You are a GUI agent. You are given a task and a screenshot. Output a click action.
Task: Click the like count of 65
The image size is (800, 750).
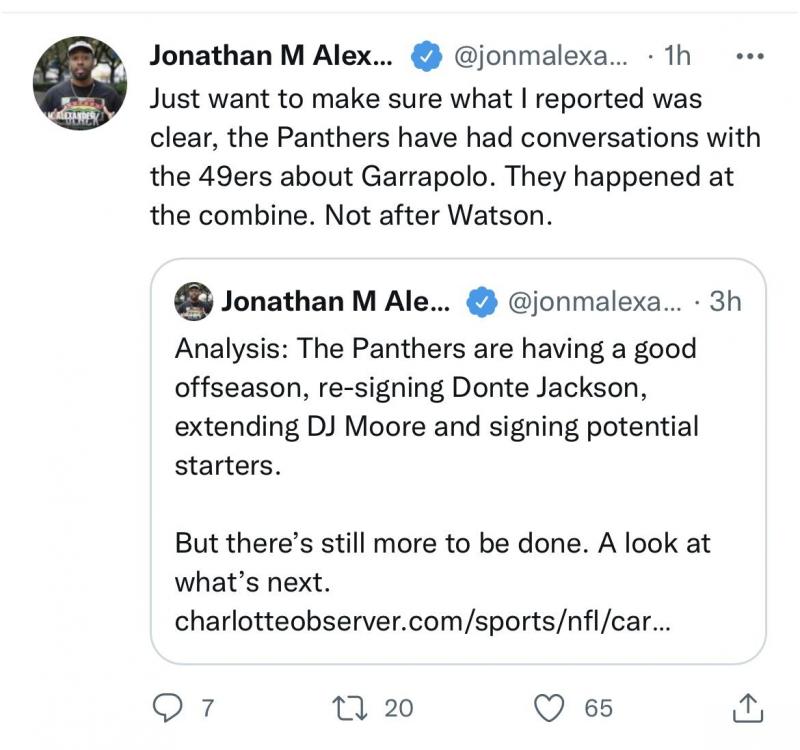tap(598, 708)
